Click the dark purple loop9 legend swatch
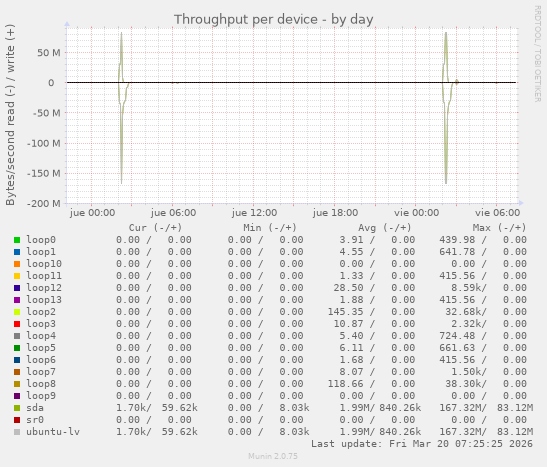 pos(17,396)
